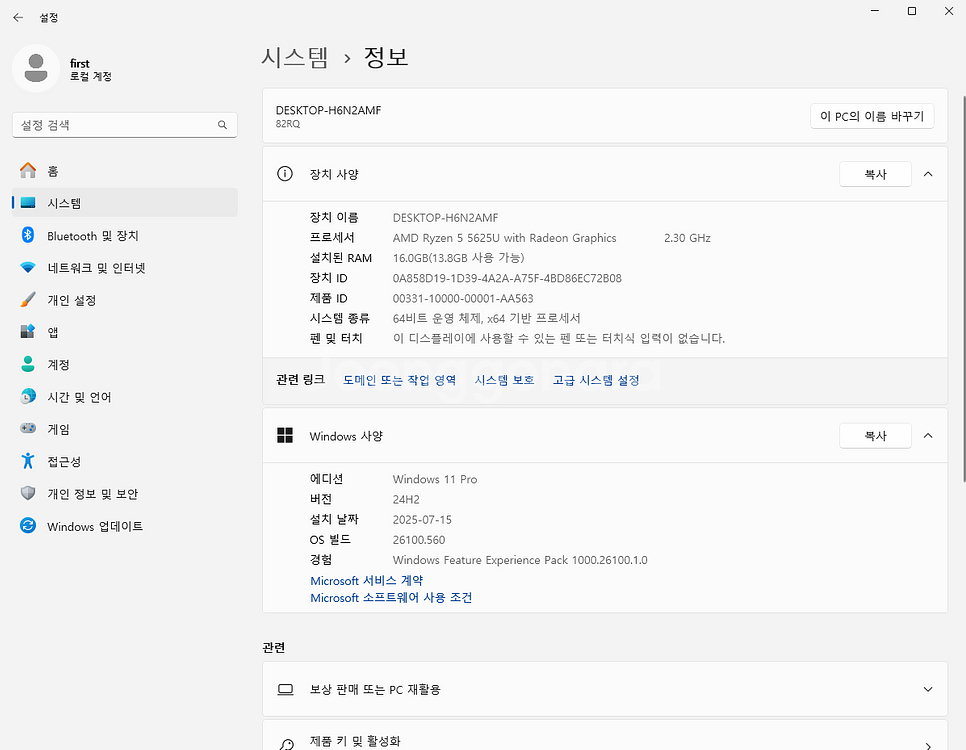
Task: Copy Windows specs with 복사 button
Action: 875,436
